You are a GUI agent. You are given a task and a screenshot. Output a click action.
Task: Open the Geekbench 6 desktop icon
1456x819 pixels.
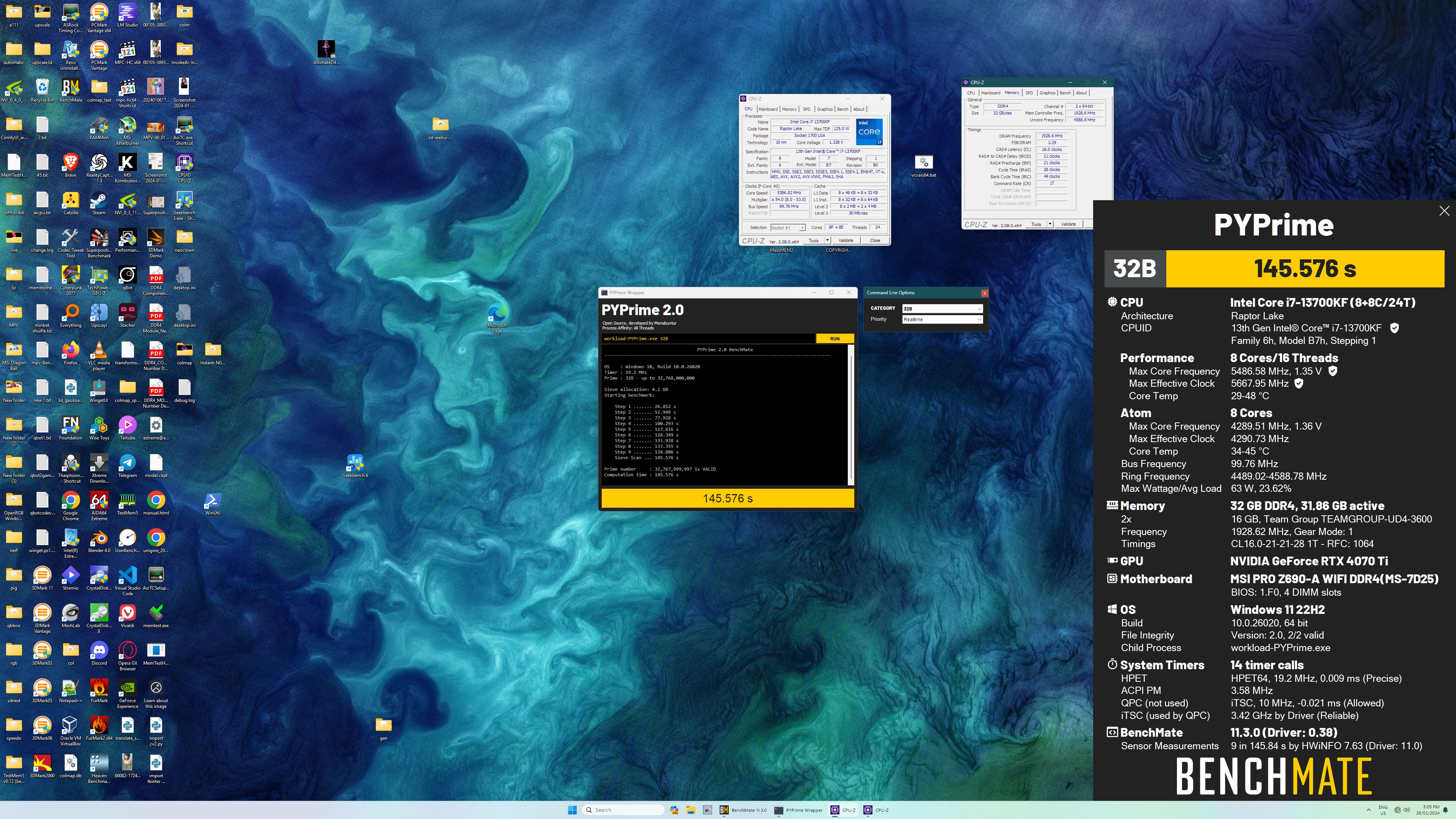[355, 466]
